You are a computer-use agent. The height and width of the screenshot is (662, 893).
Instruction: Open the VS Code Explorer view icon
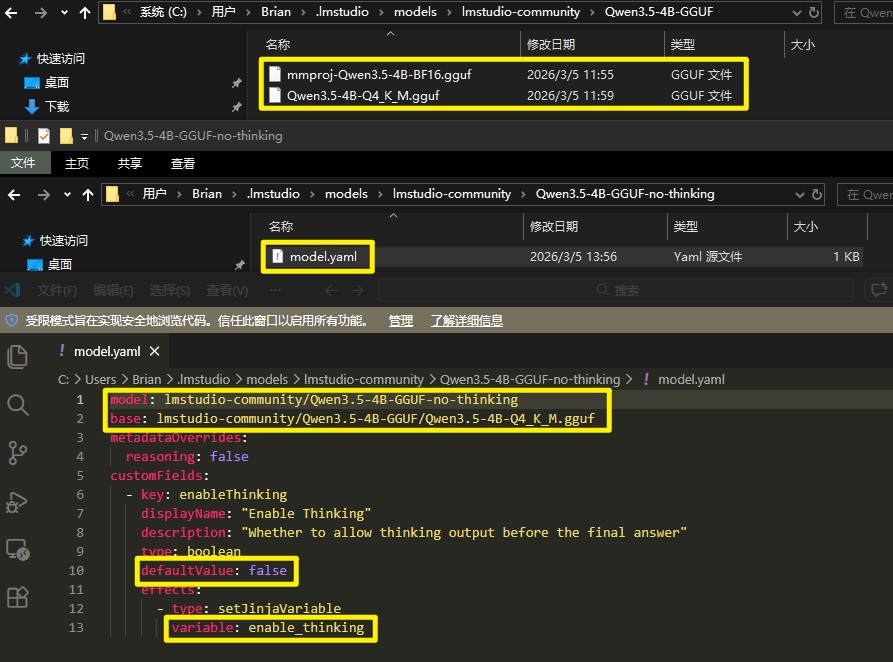pos(18,356)
